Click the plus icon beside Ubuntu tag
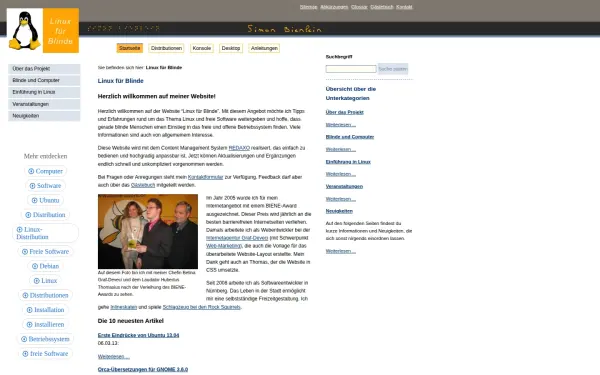 (x=34, y=200)
